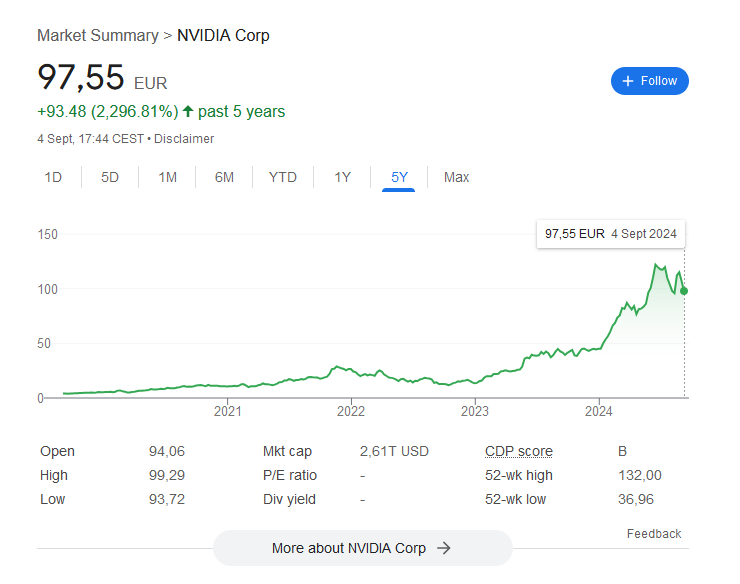
Task: Click the arrow icon beside More about NVIDIA
Action: (x=444, y=548)
